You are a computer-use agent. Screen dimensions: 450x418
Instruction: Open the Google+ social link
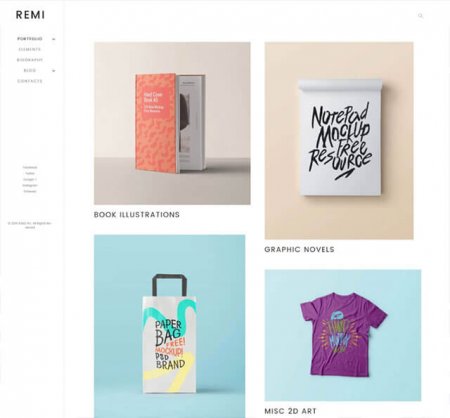(x=30, y=179)
